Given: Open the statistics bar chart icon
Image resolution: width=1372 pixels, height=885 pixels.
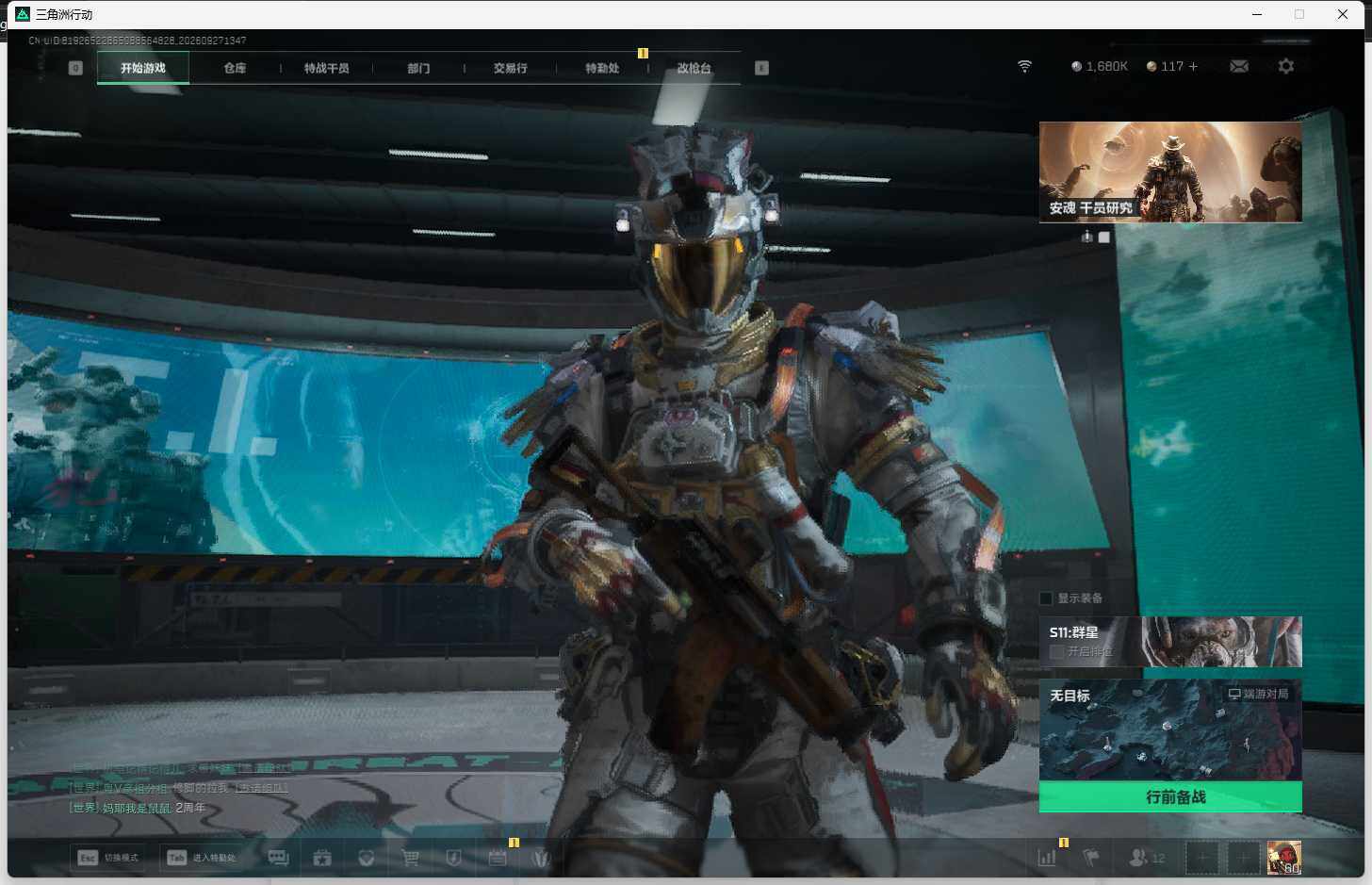Looking at the screenshot, I should (1047, 858).
